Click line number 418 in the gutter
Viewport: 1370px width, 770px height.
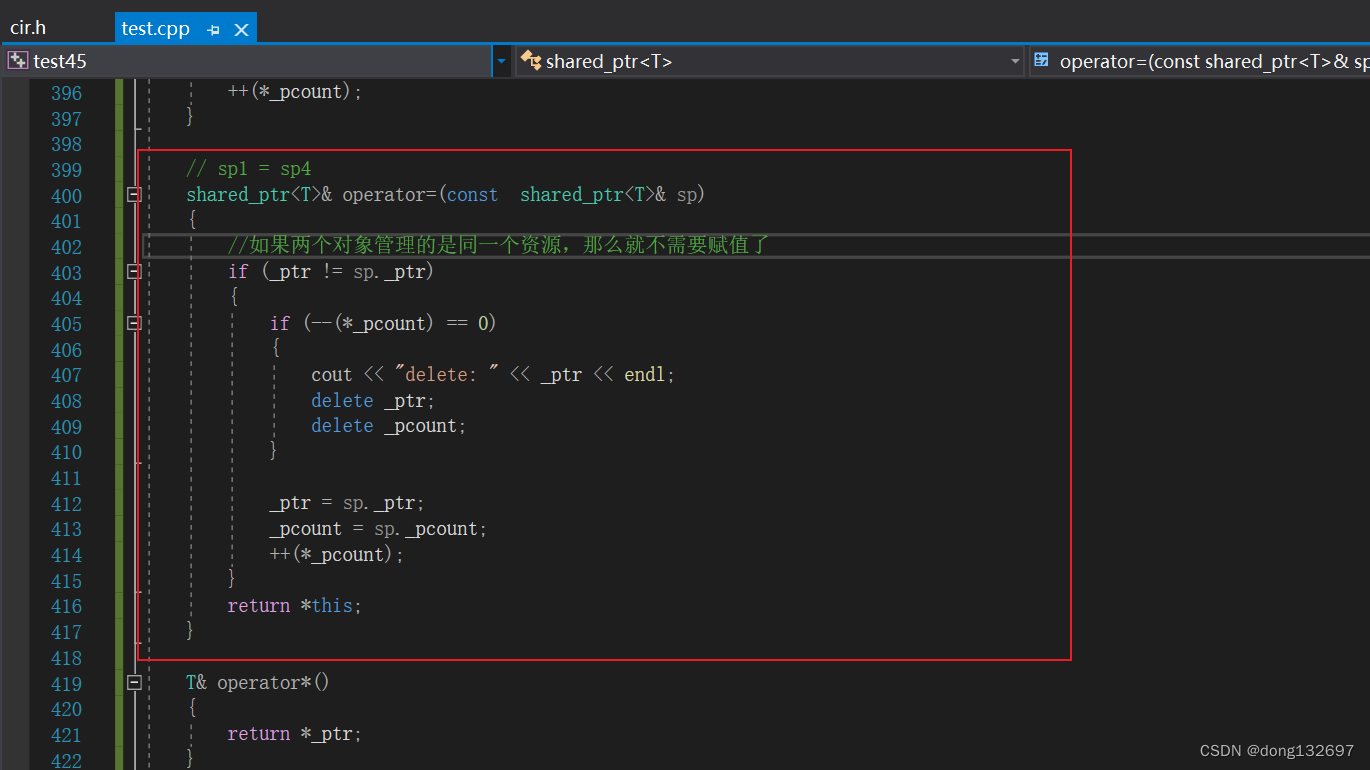click(x=66, y=658)
